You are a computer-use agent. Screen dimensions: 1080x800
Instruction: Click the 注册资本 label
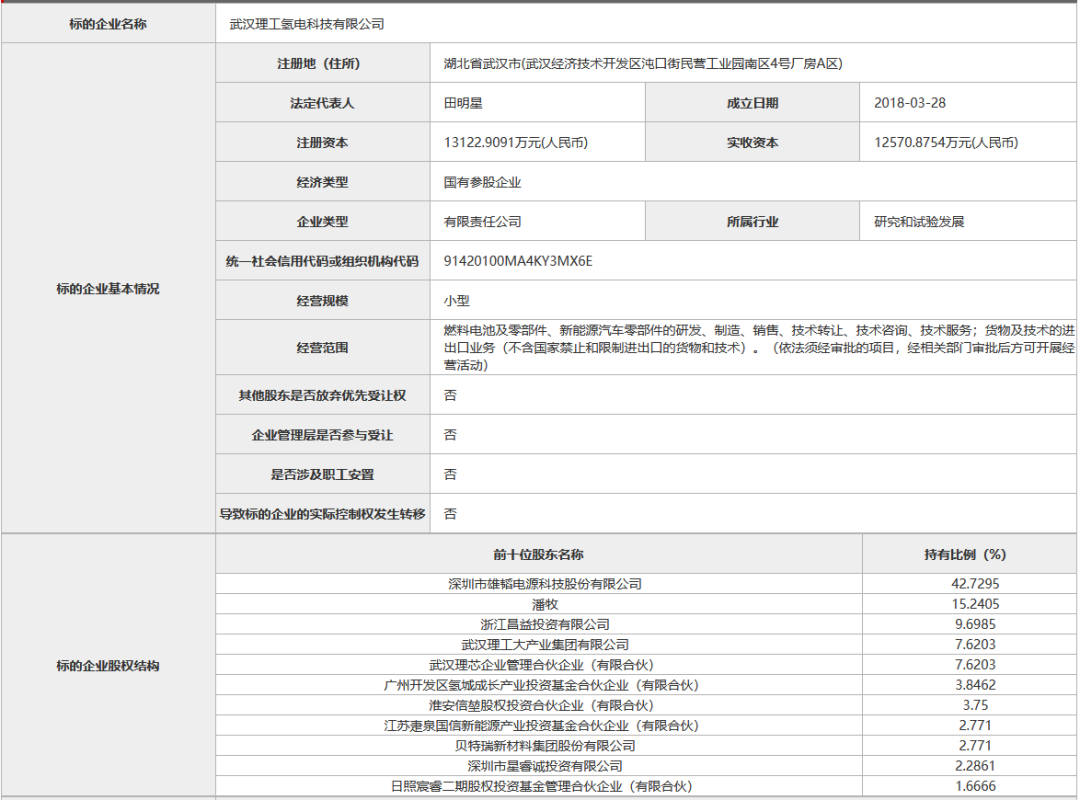coord(322,143)
